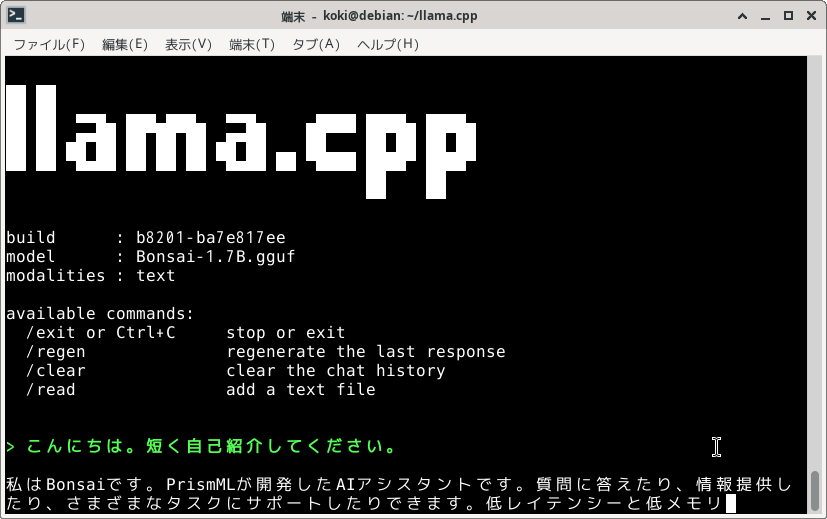Close the llama.cpp terminal window
The image size is (827, 519).
click(811, 15)
